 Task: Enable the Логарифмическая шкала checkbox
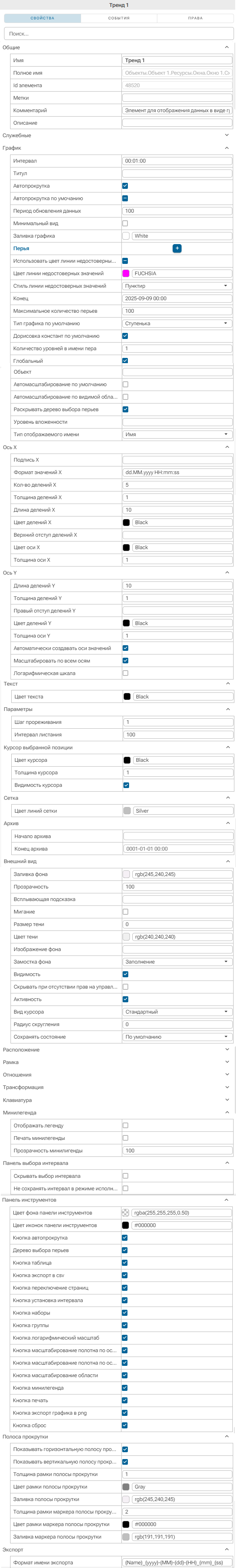[125, 673]
